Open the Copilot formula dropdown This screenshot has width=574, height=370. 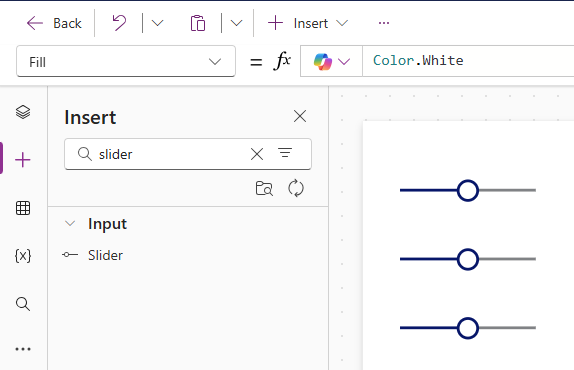(x=331, y=61)
